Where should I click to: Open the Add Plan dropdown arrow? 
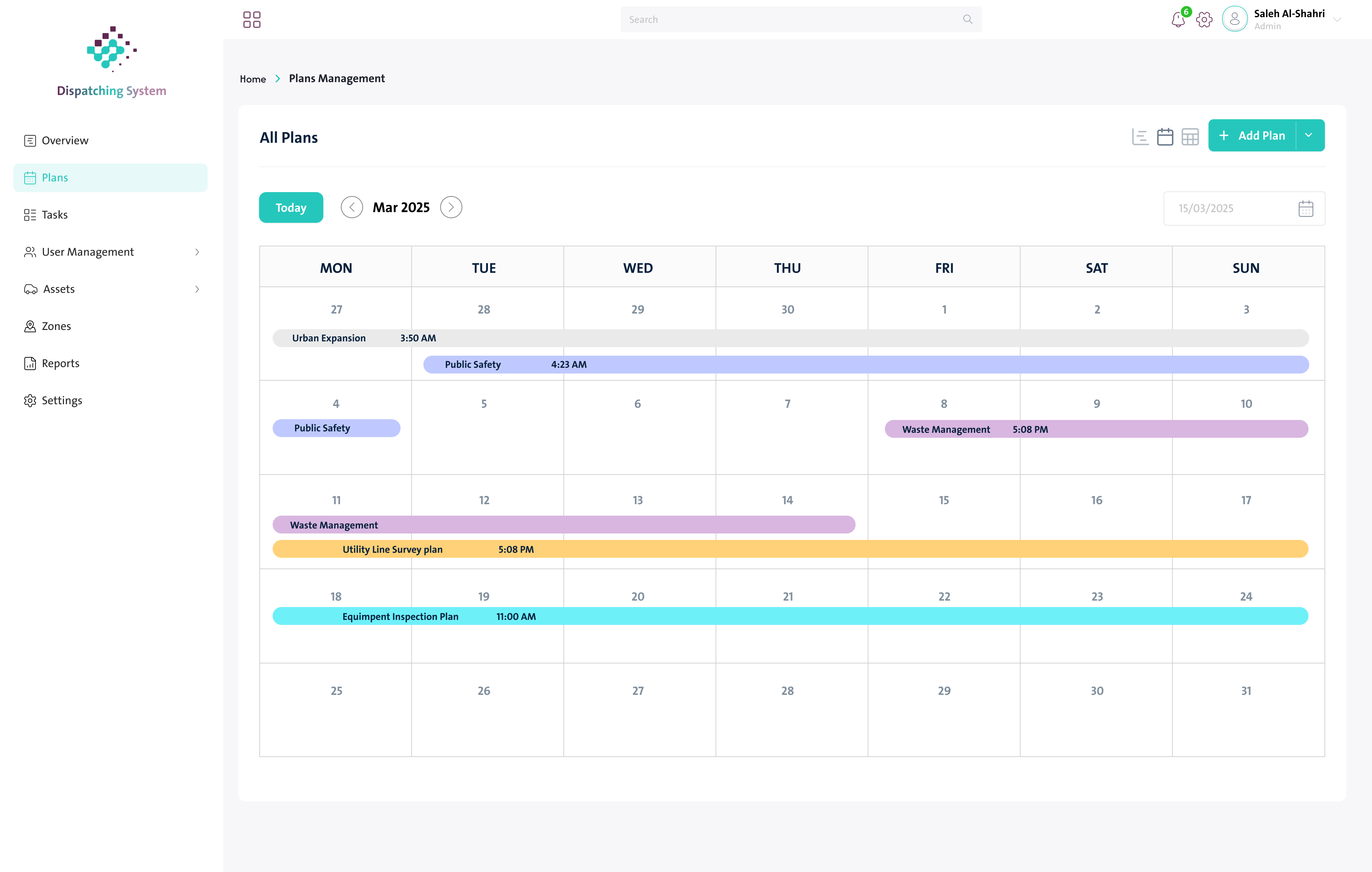[1309, 136]
